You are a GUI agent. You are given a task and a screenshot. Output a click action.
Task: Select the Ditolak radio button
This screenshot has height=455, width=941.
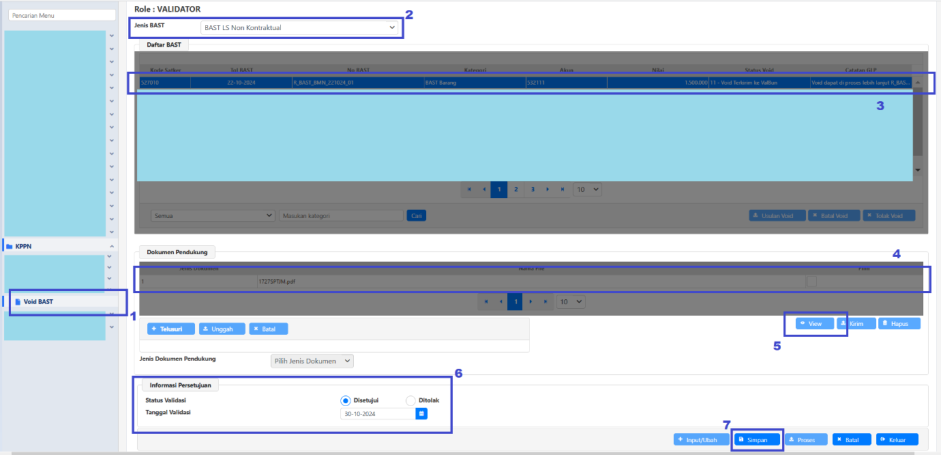pyautogui.click(x=410, y=400)
